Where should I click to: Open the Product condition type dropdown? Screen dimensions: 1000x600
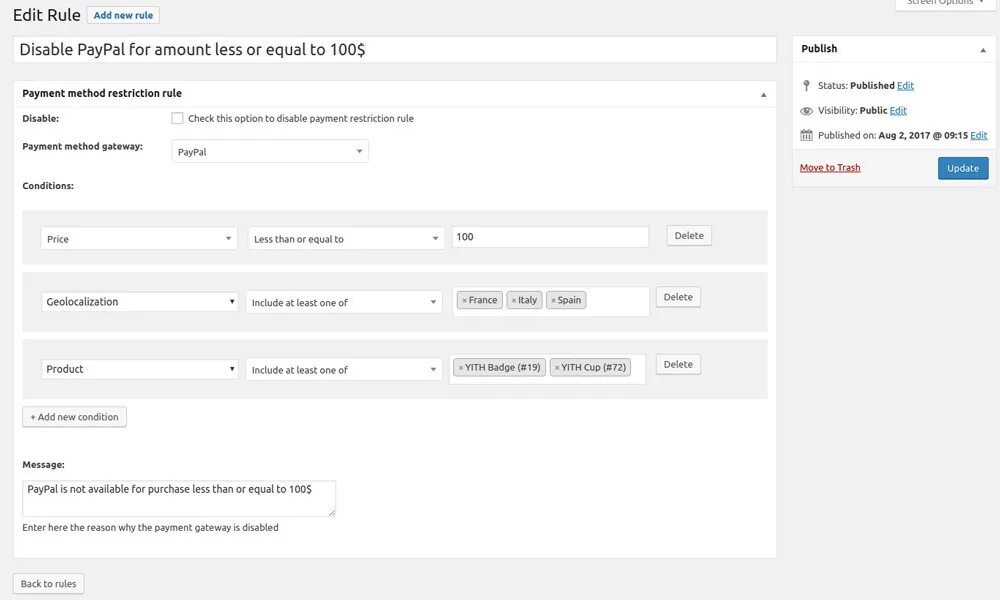point(139,369)
